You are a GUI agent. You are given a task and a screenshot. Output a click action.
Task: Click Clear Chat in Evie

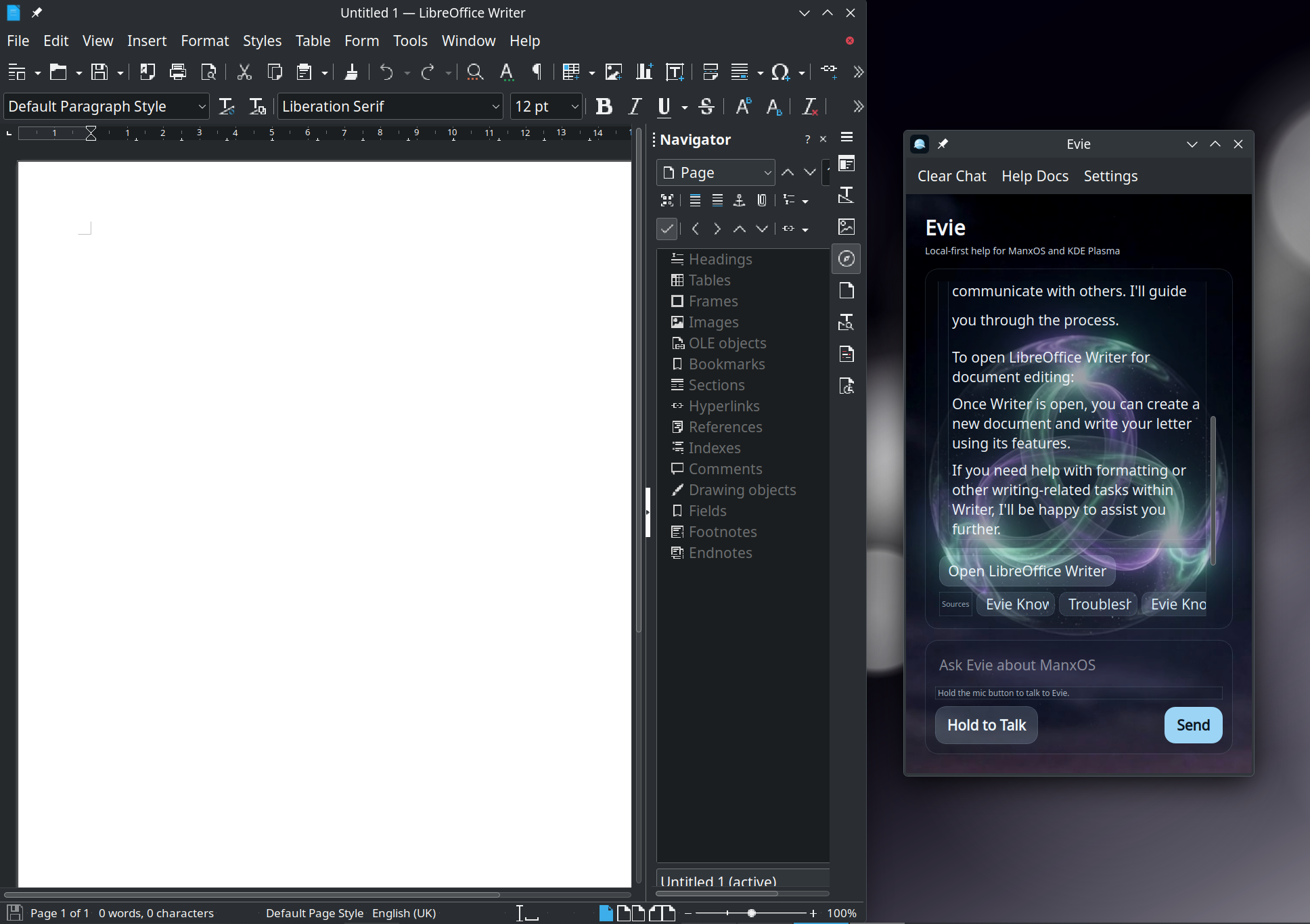[952, 176]
